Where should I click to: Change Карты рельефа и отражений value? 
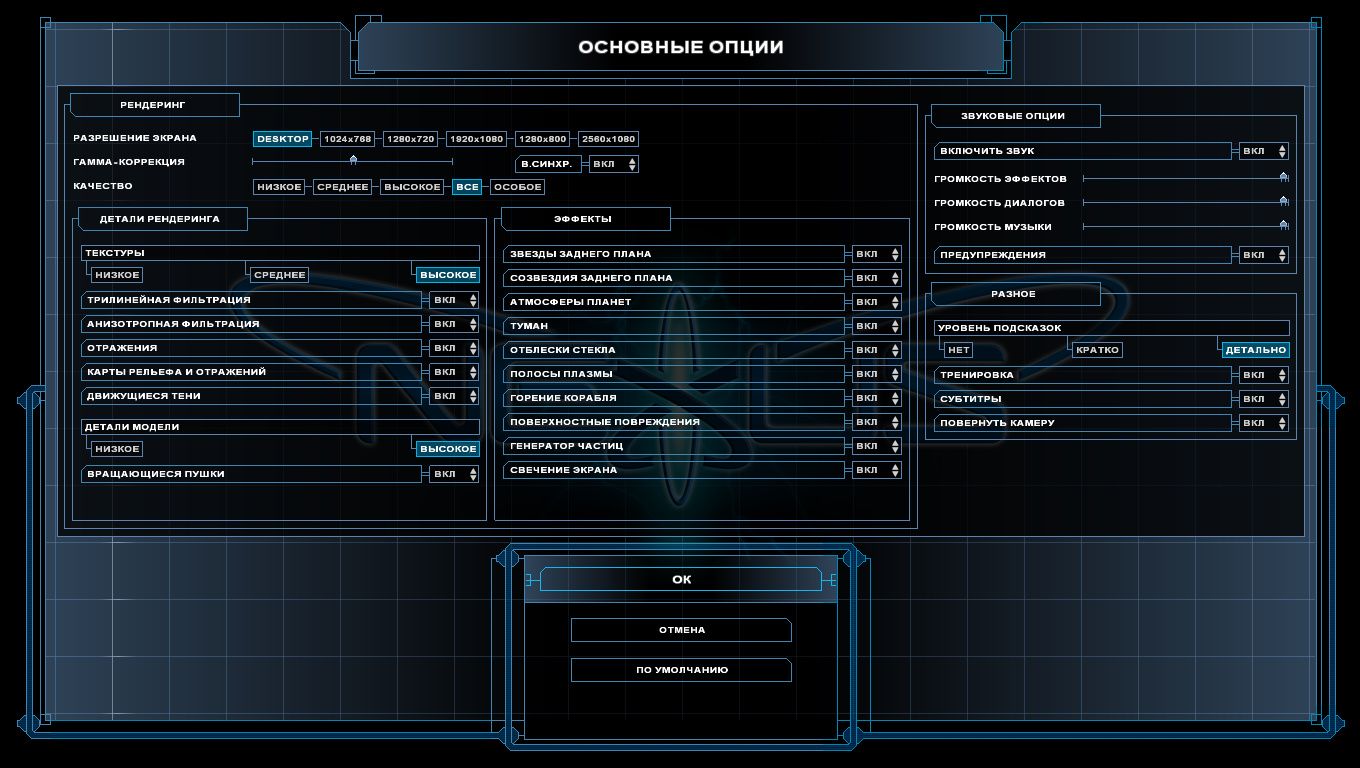454,372
